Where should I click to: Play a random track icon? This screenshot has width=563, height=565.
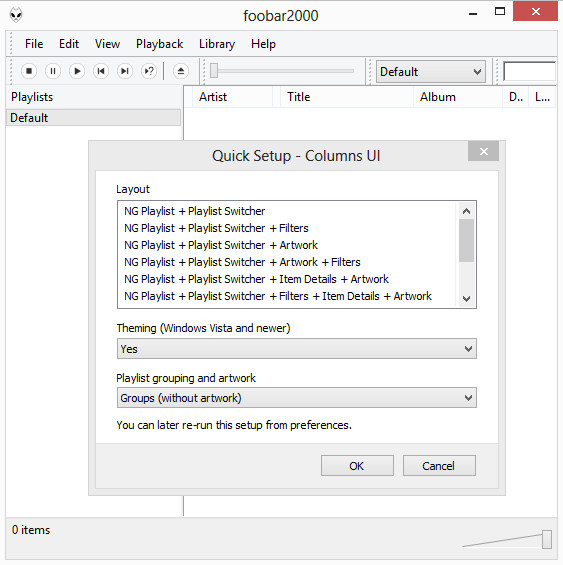pos(149,71)
